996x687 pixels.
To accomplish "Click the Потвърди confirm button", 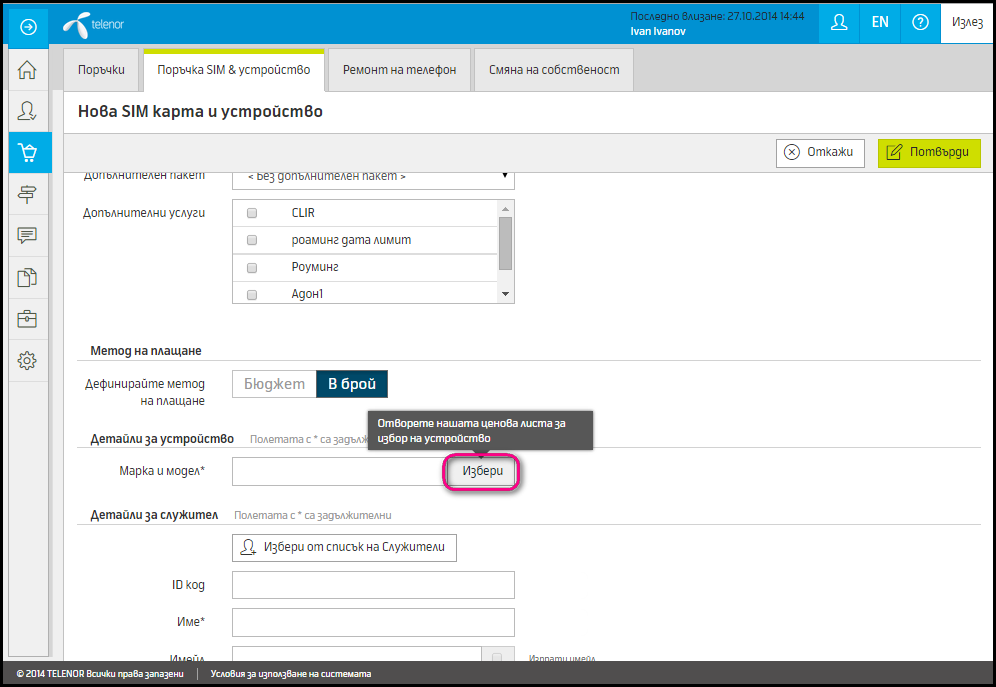I will [x=929, y=153].
